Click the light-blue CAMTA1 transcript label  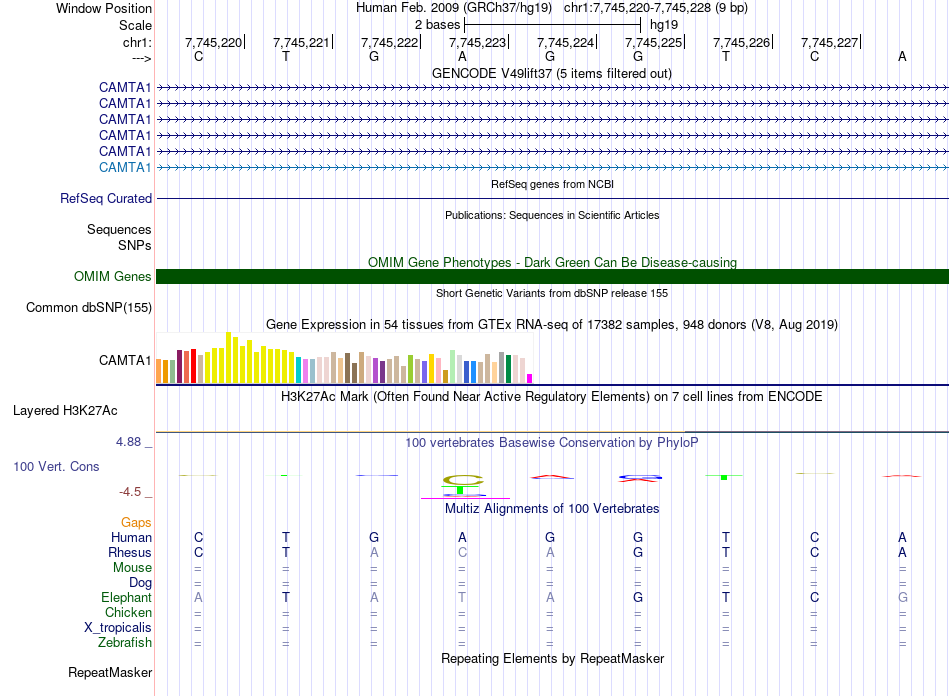coord(125,167)
